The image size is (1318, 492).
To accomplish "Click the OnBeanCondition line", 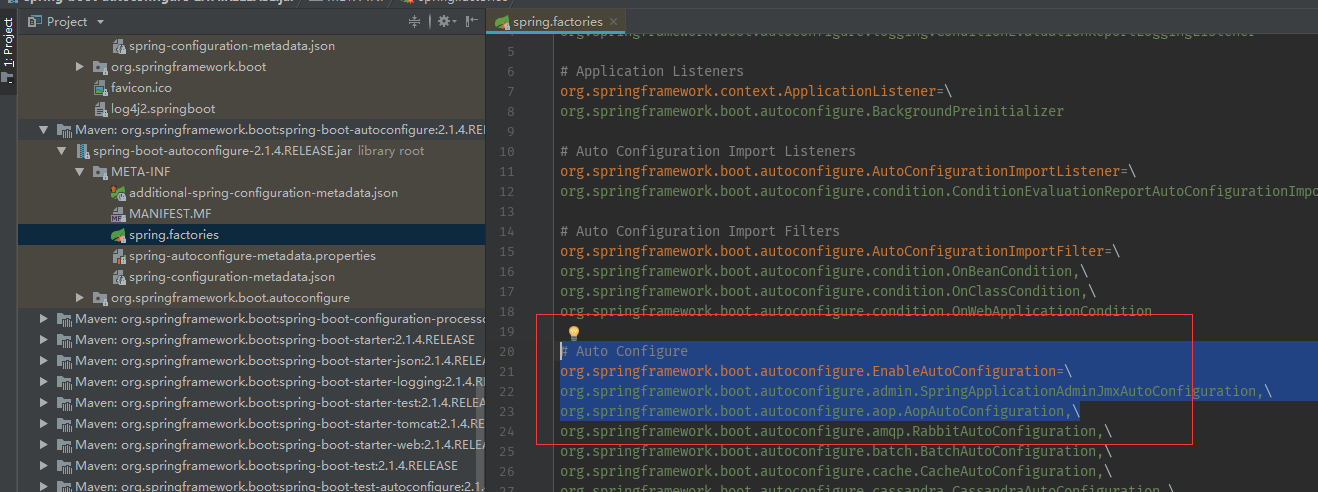I will click(x=824, y=271).
